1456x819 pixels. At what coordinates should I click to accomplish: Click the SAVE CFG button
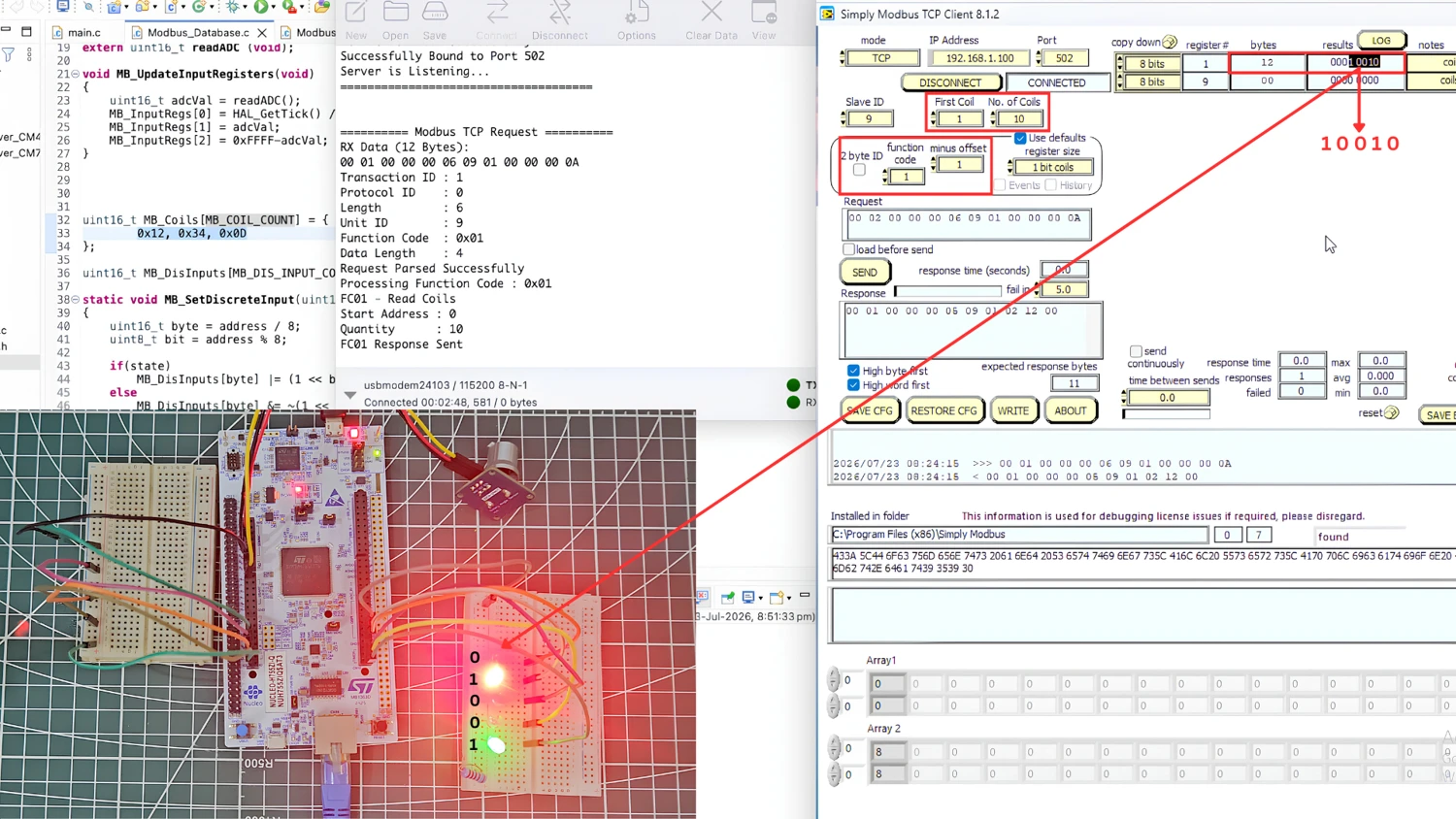point(870,410)
